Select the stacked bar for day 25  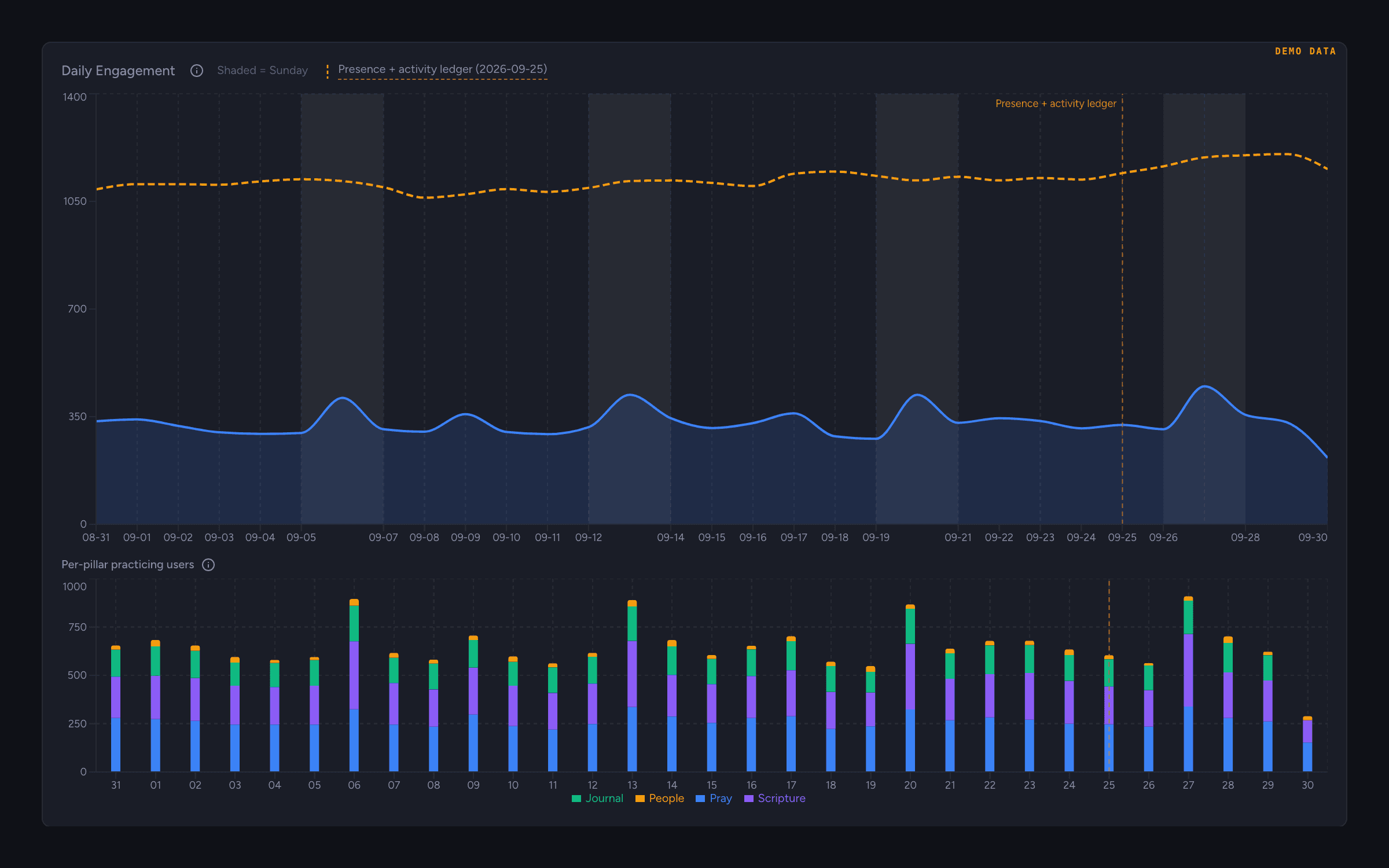click(1109, 713)
